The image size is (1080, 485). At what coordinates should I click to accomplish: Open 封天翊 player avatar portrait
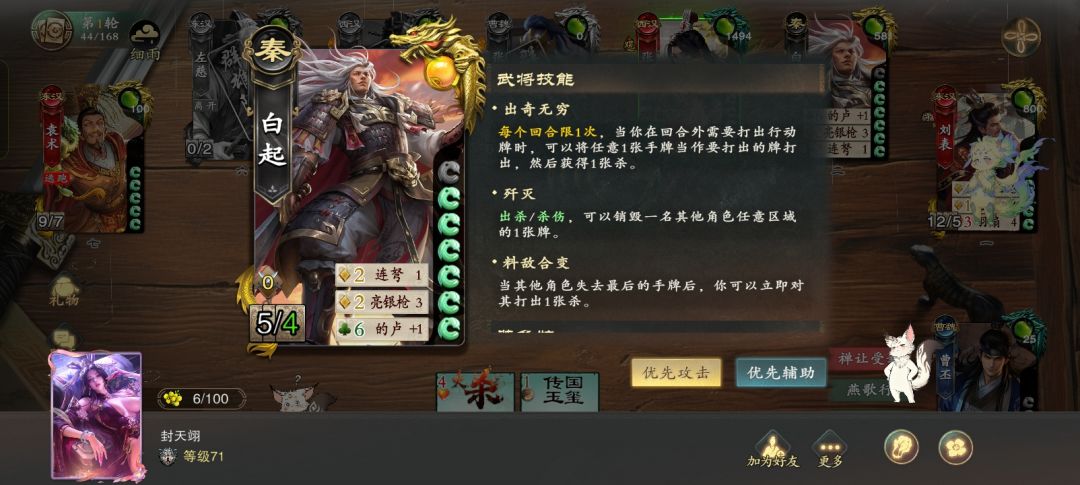click(96, 415)
